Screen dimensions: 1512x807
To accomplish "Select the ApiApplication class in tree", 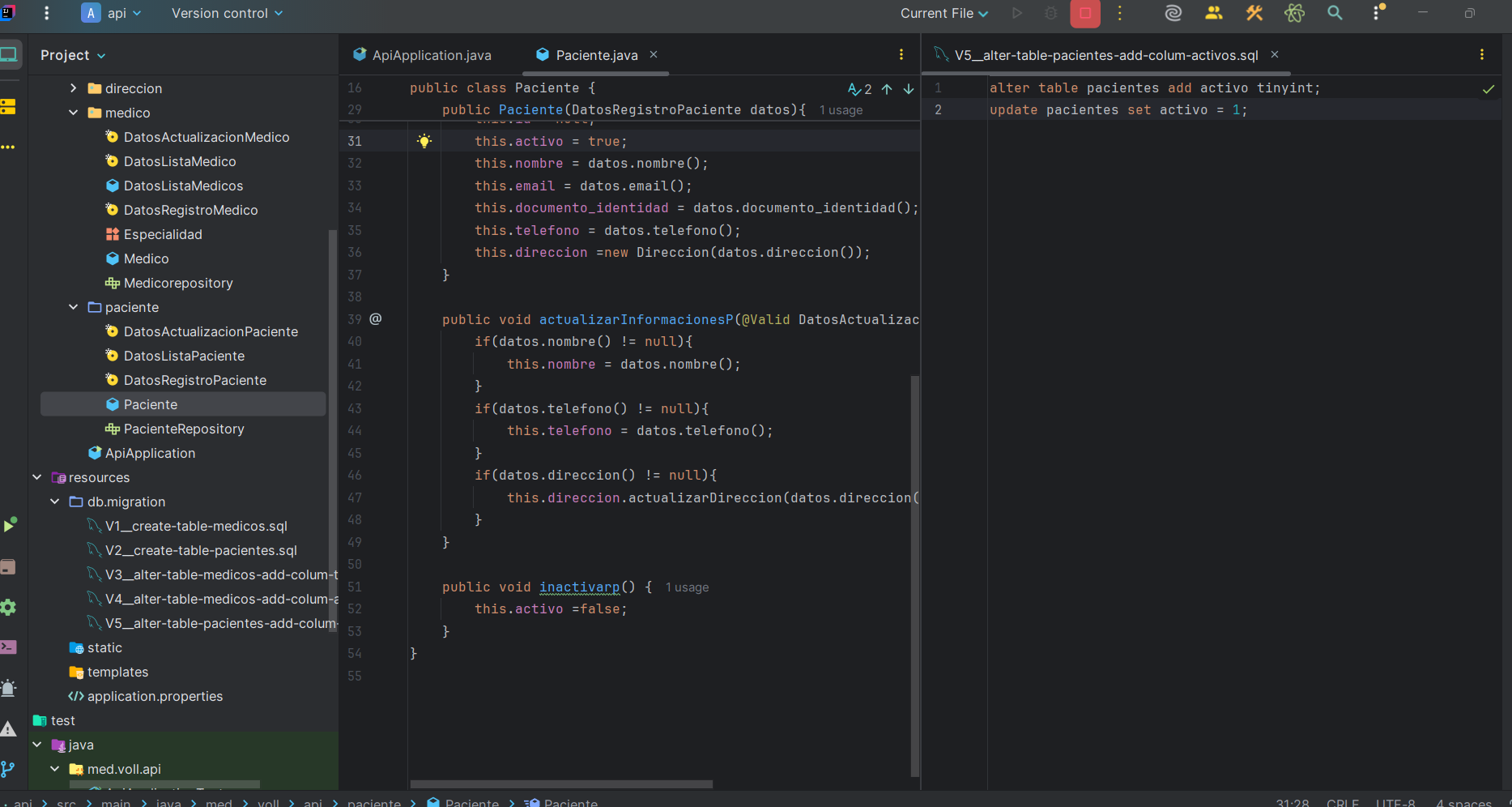I will (141, 453).
